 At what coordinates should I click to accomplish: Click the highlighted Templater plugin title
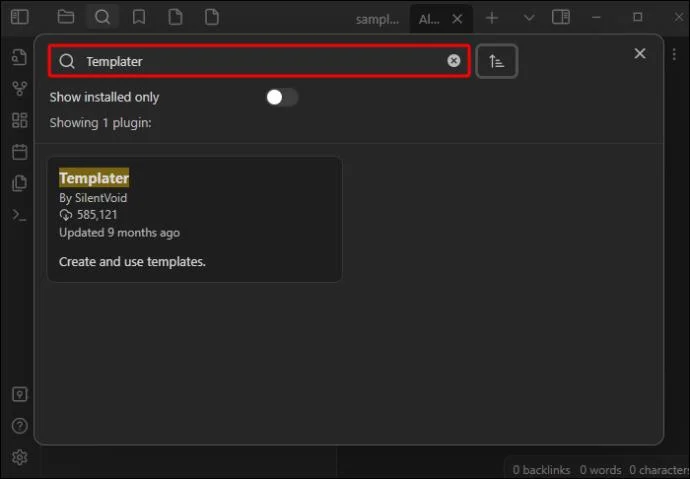(x=94, y=178)
